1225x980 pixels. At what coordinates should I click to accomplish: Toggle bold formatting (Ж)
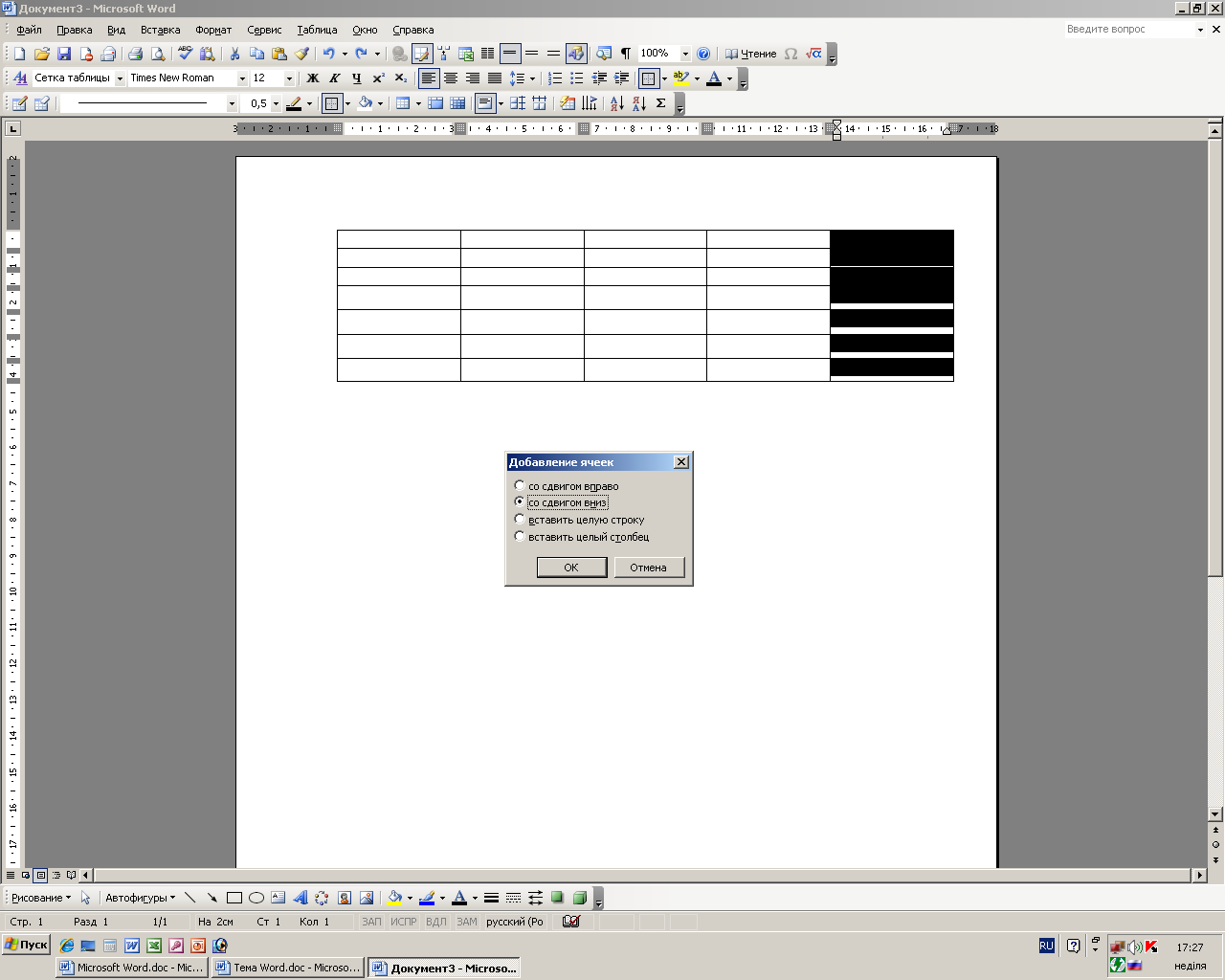point(313,78)
